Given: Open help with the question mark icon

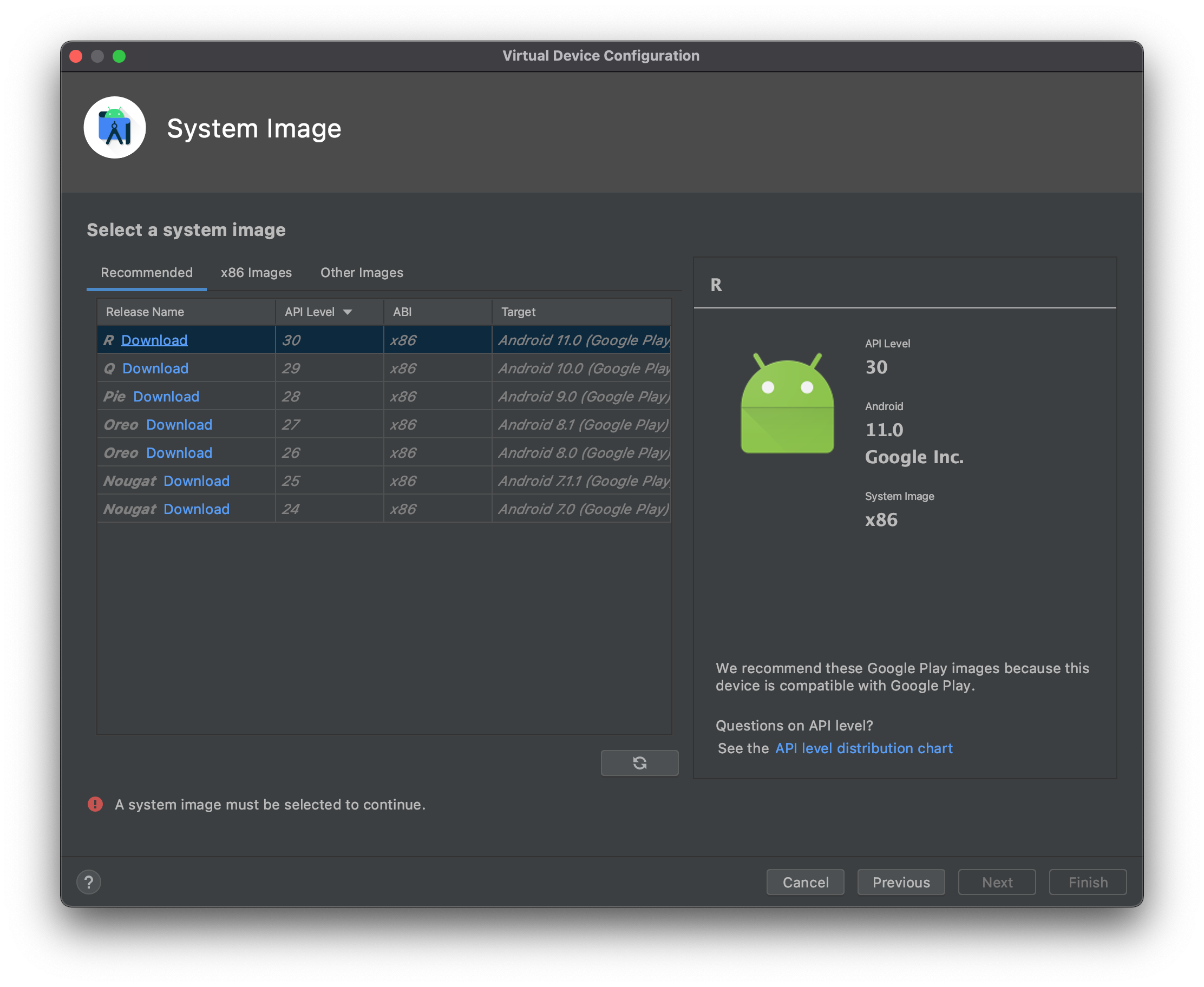Looking at the screenshot, I should (89, 882).
